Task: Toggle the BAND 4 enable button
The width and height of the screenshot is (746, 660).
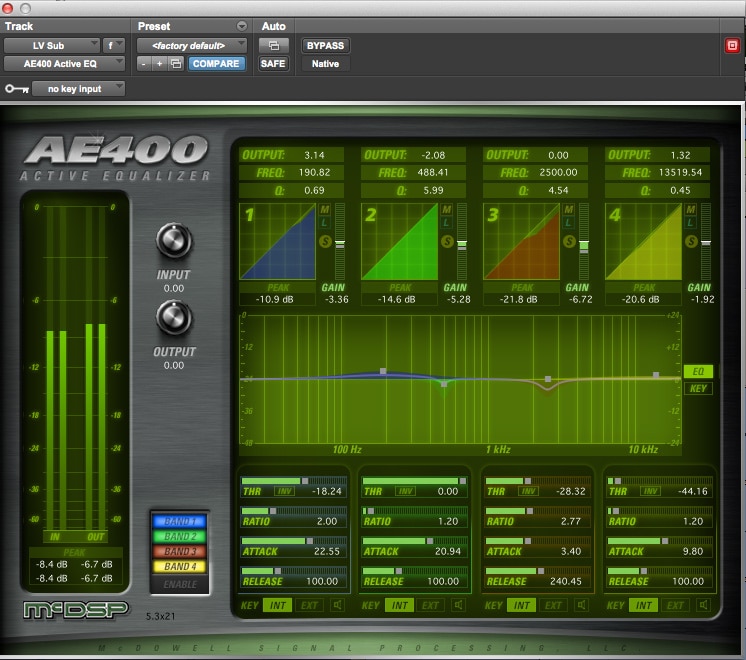Action: pyautogui.click(x=180, y=567)
